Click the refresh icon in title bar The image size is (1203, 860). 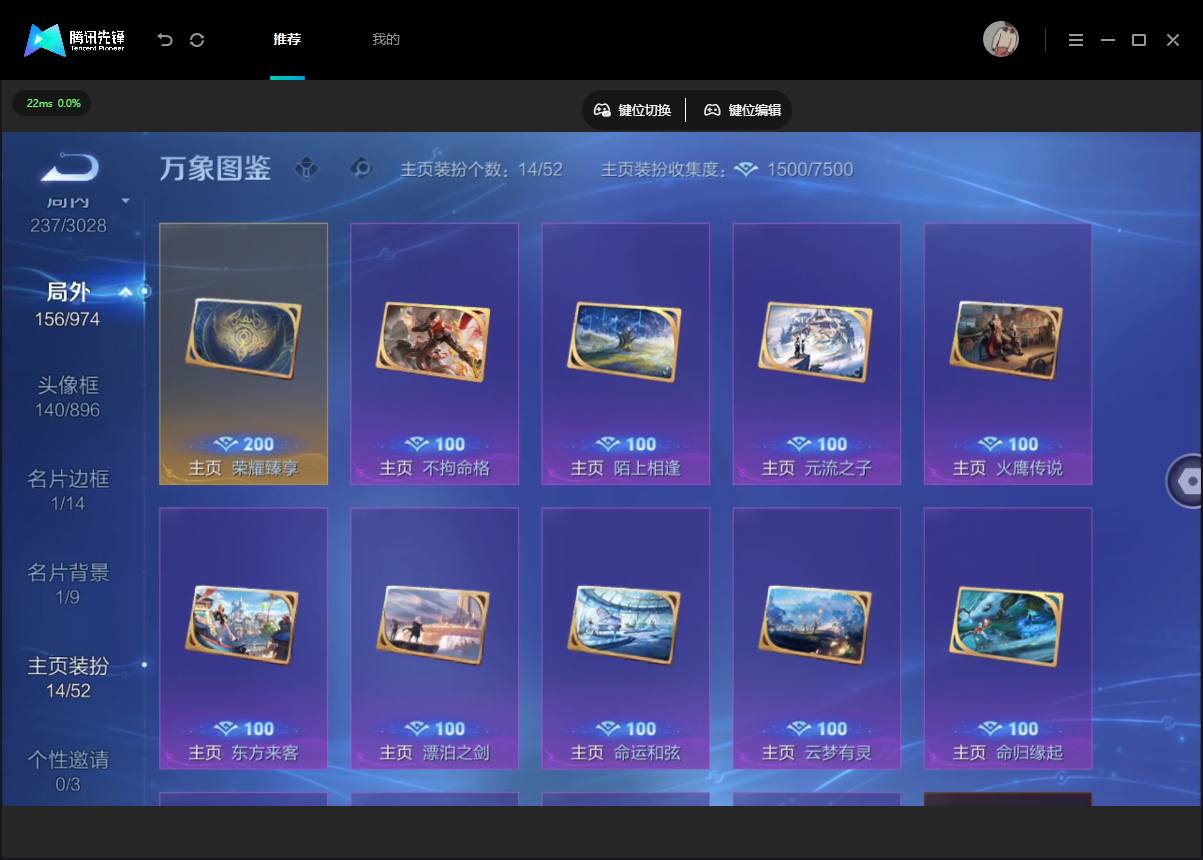[x=197, y=40]
